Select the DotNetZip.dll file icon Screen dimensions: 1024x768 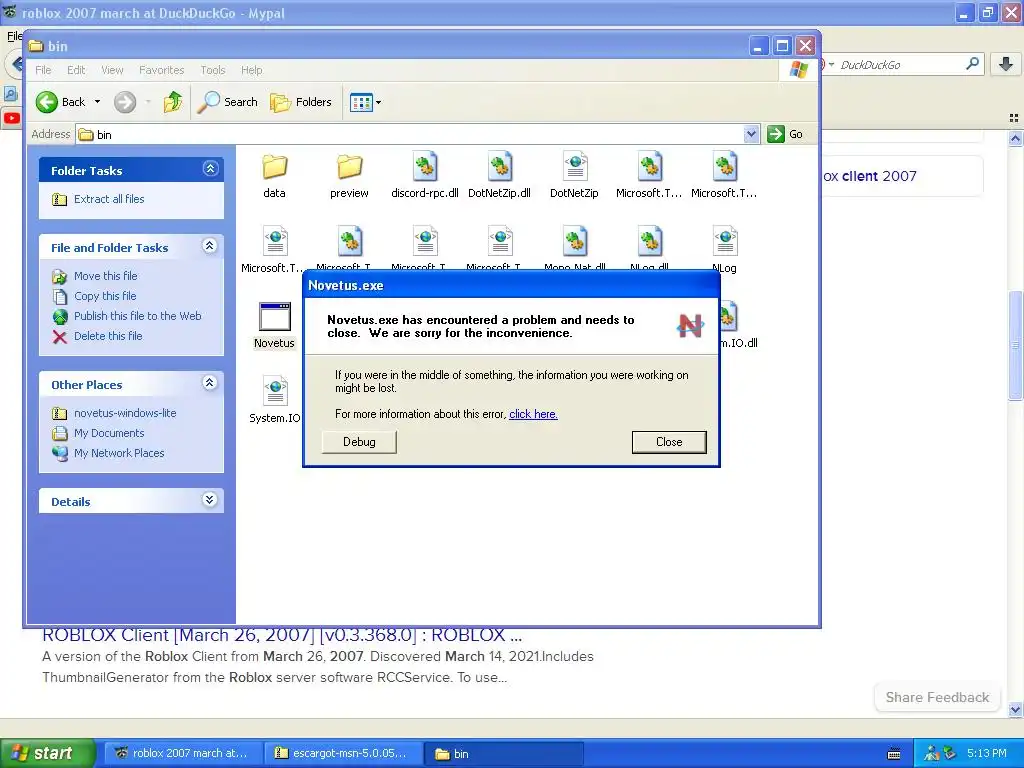500,167
